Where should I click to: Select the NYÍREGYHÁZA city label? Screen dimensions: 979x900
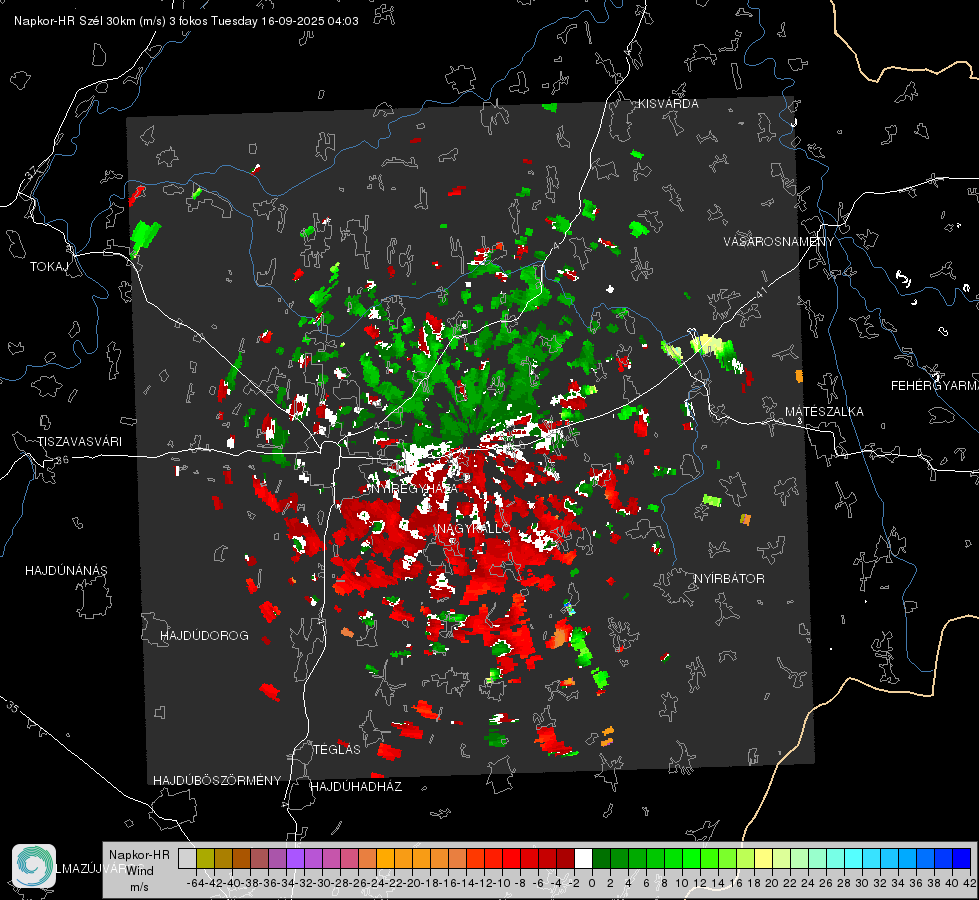pos(413,489)
